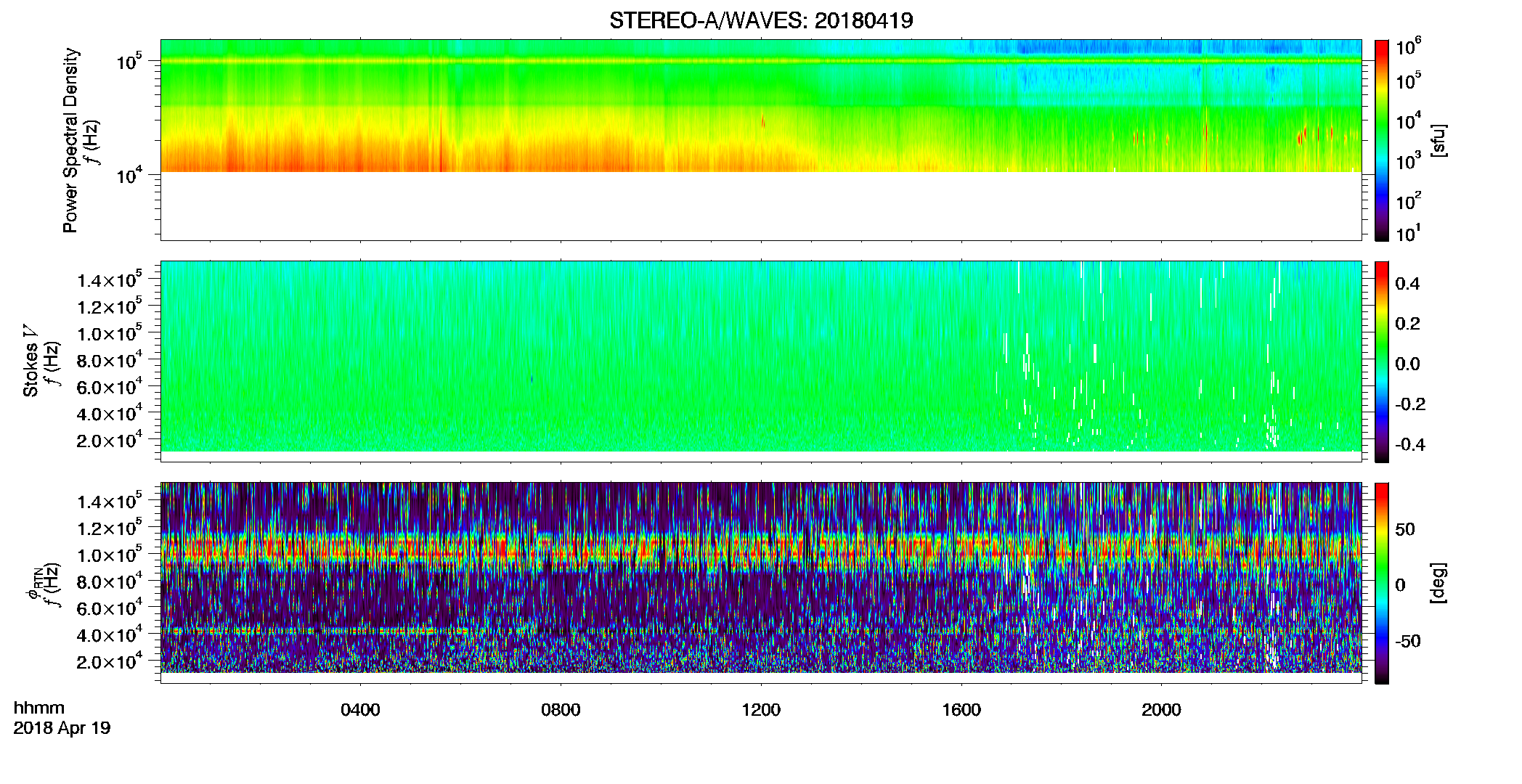The height and width of the screenshot is (784, 1522).
Task: Click the 2.0×10^4 tick in Stokes V panel
Action: [110, 440]
